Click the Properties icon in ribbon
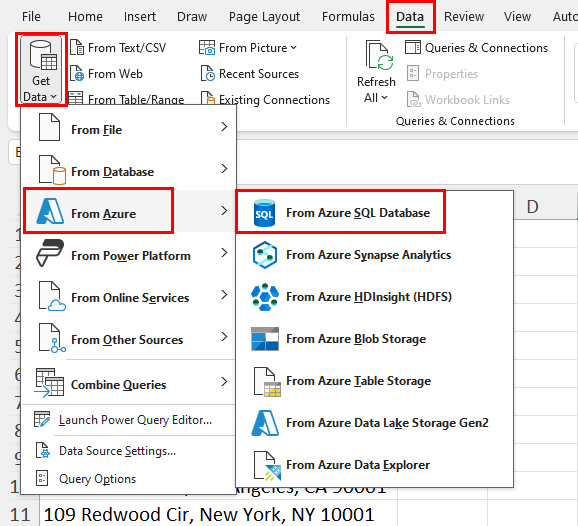The height and width of the screenshot is (526, 578). [413, 73]
